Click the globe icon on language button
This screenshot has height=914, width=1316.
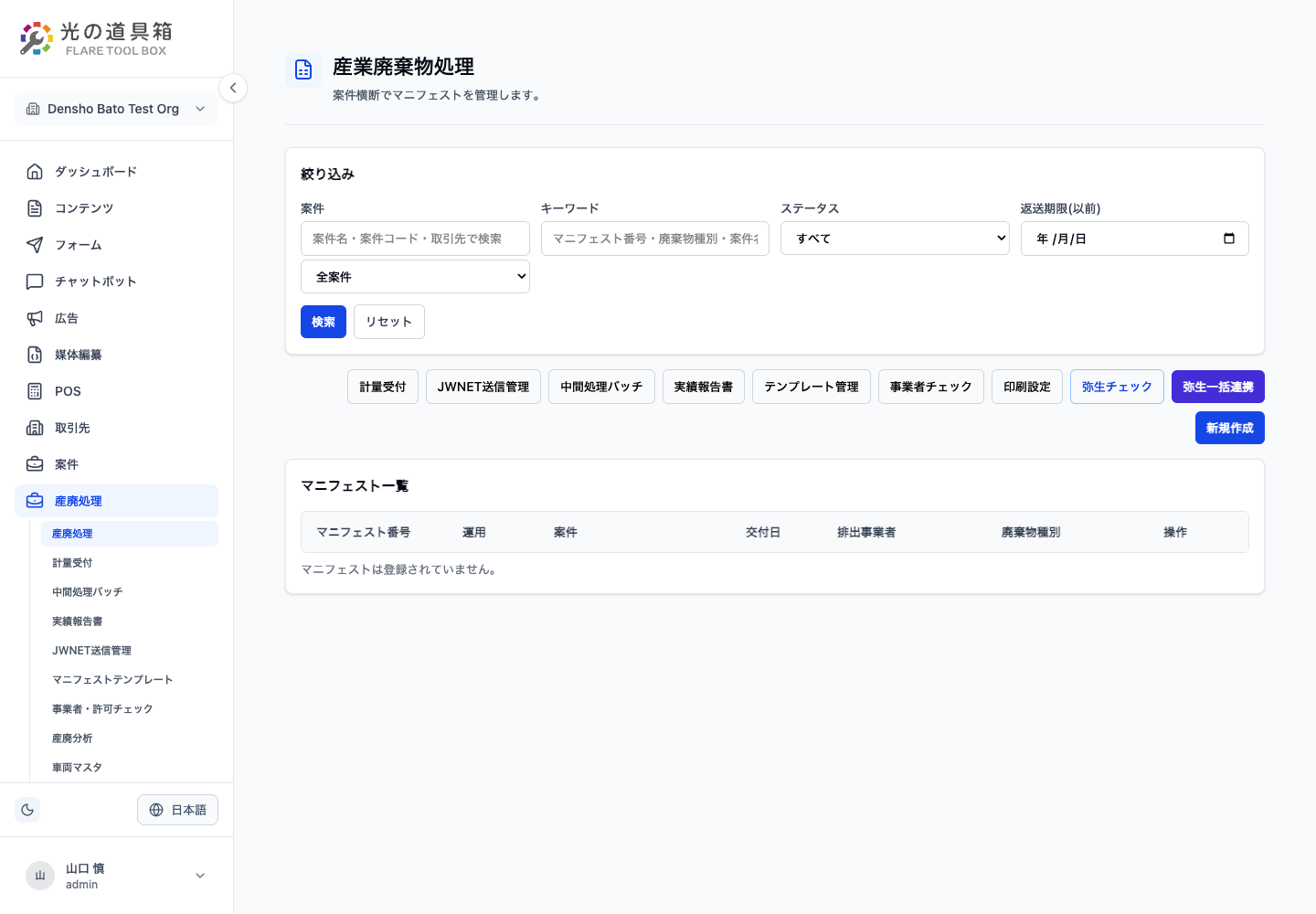(x=156, y=810)
